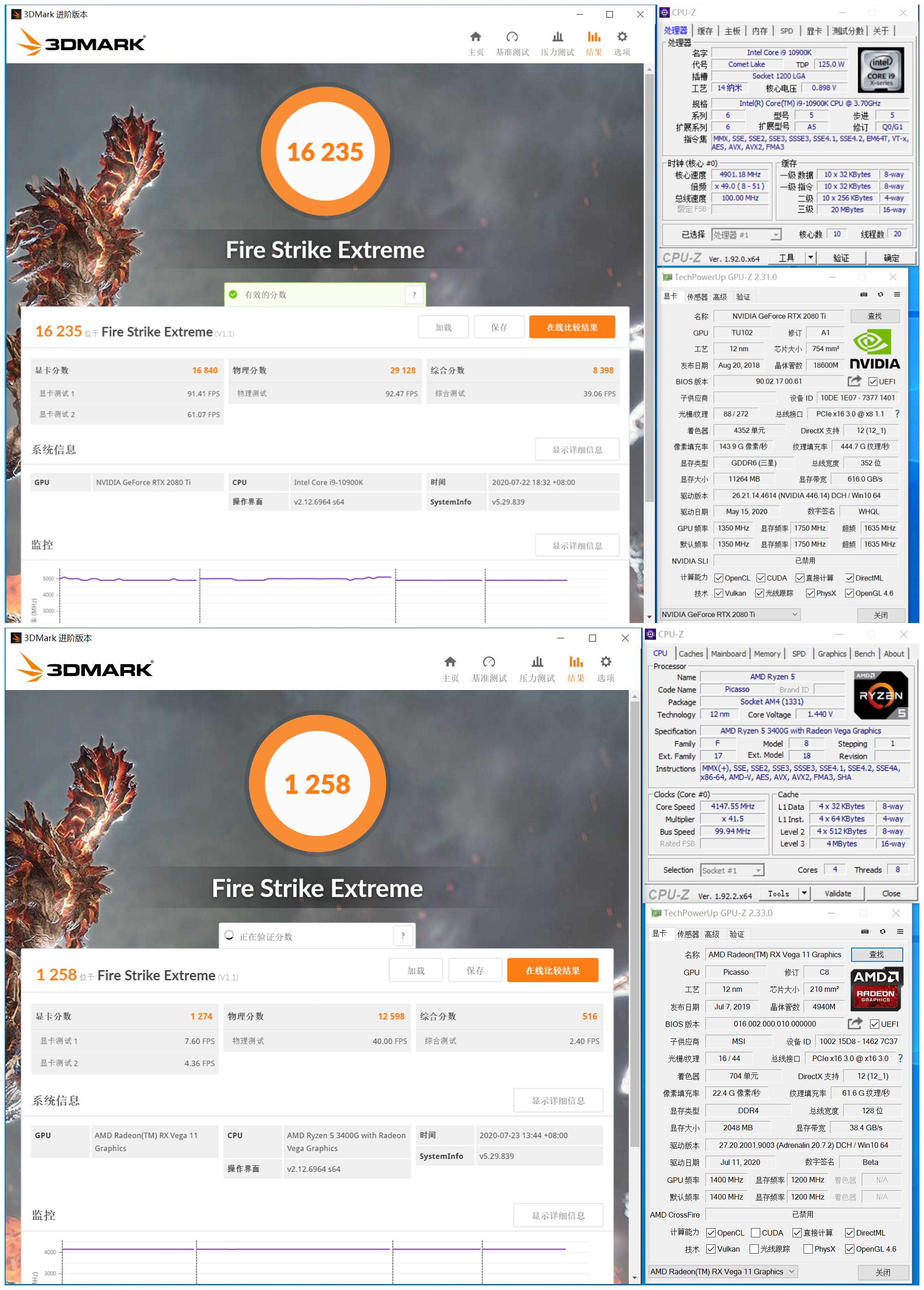Click the screenshot camera icon in GPU-Z 2.33.0

click(x=865, y=931)
